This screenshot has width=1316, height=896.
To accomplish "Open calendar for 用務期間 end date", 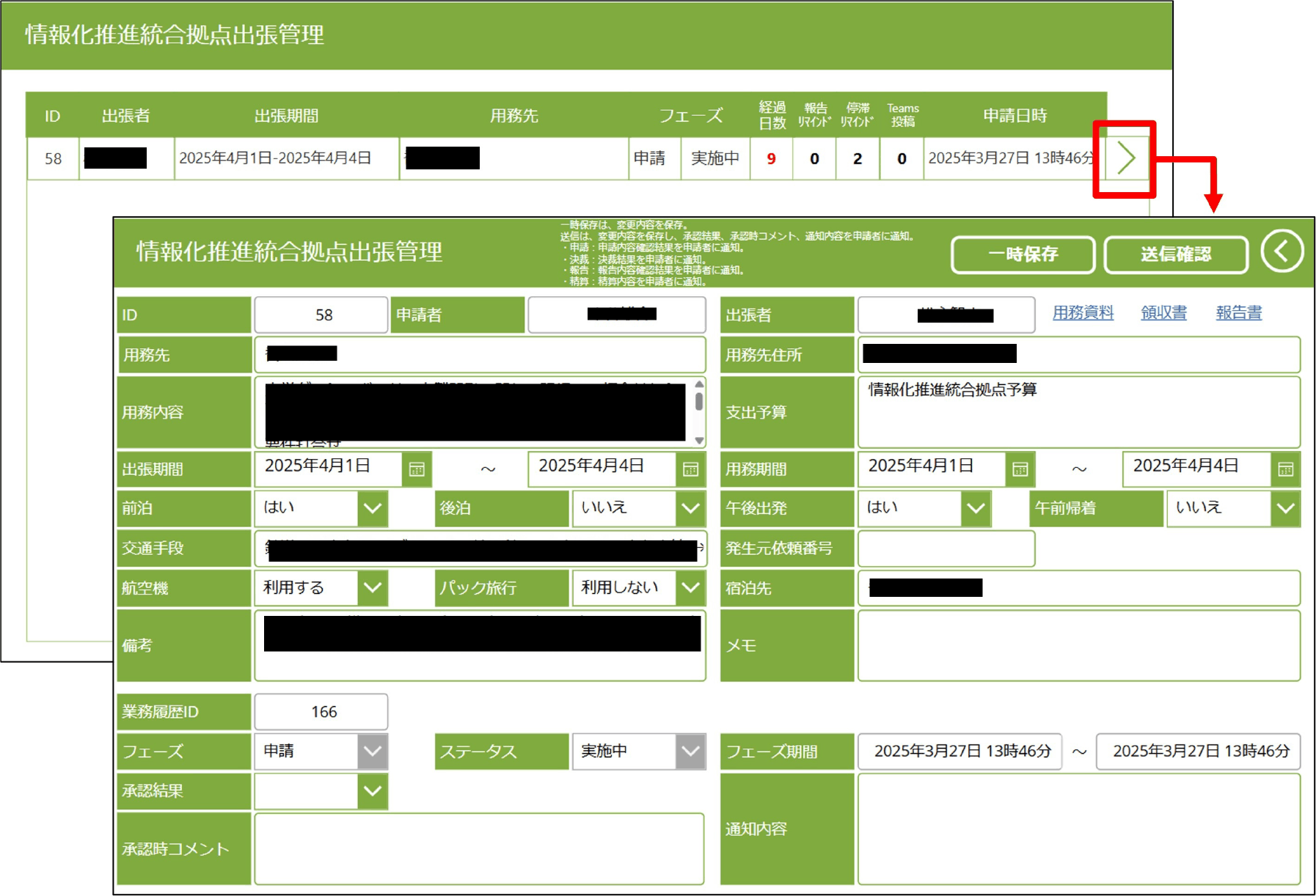I will (1285, 469).
